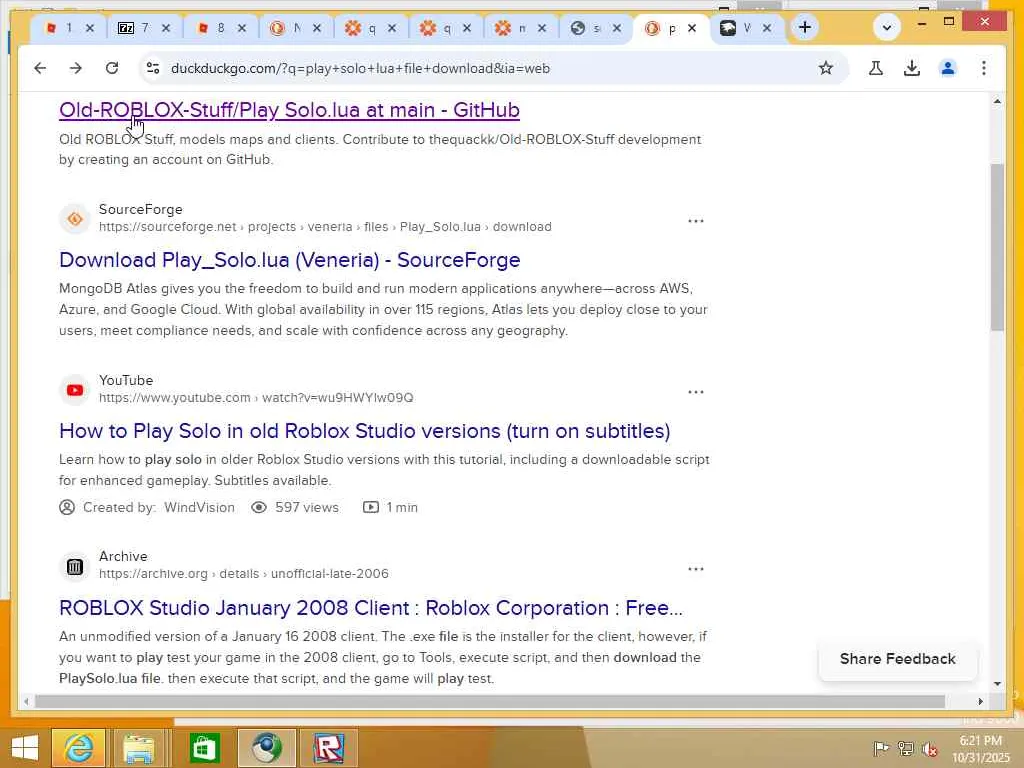1024x768 pixels.
Task: Open ROBLOX Studio January 2008 Client result
Action: click(x=370, y=608)
